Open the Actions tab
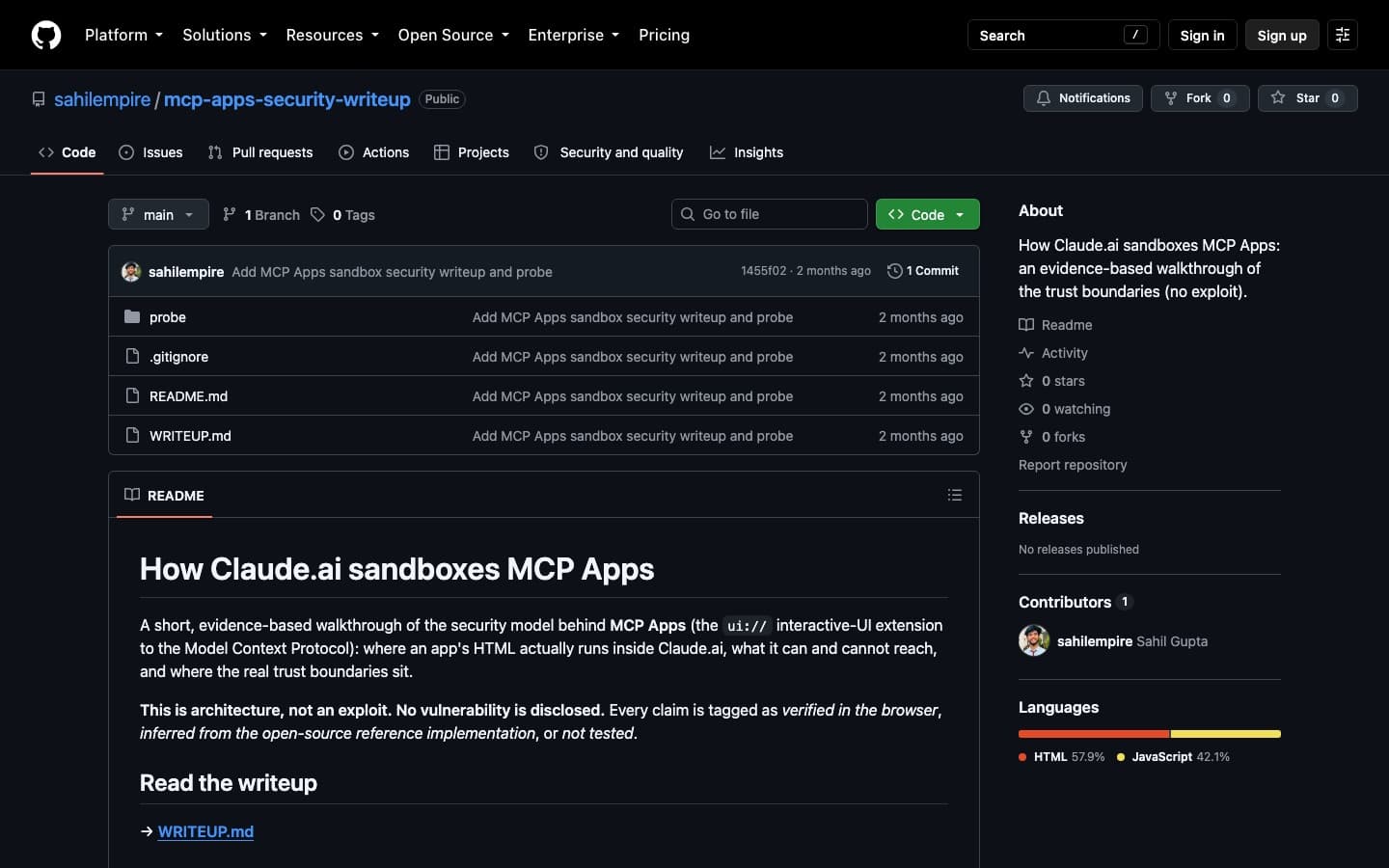 374,152
